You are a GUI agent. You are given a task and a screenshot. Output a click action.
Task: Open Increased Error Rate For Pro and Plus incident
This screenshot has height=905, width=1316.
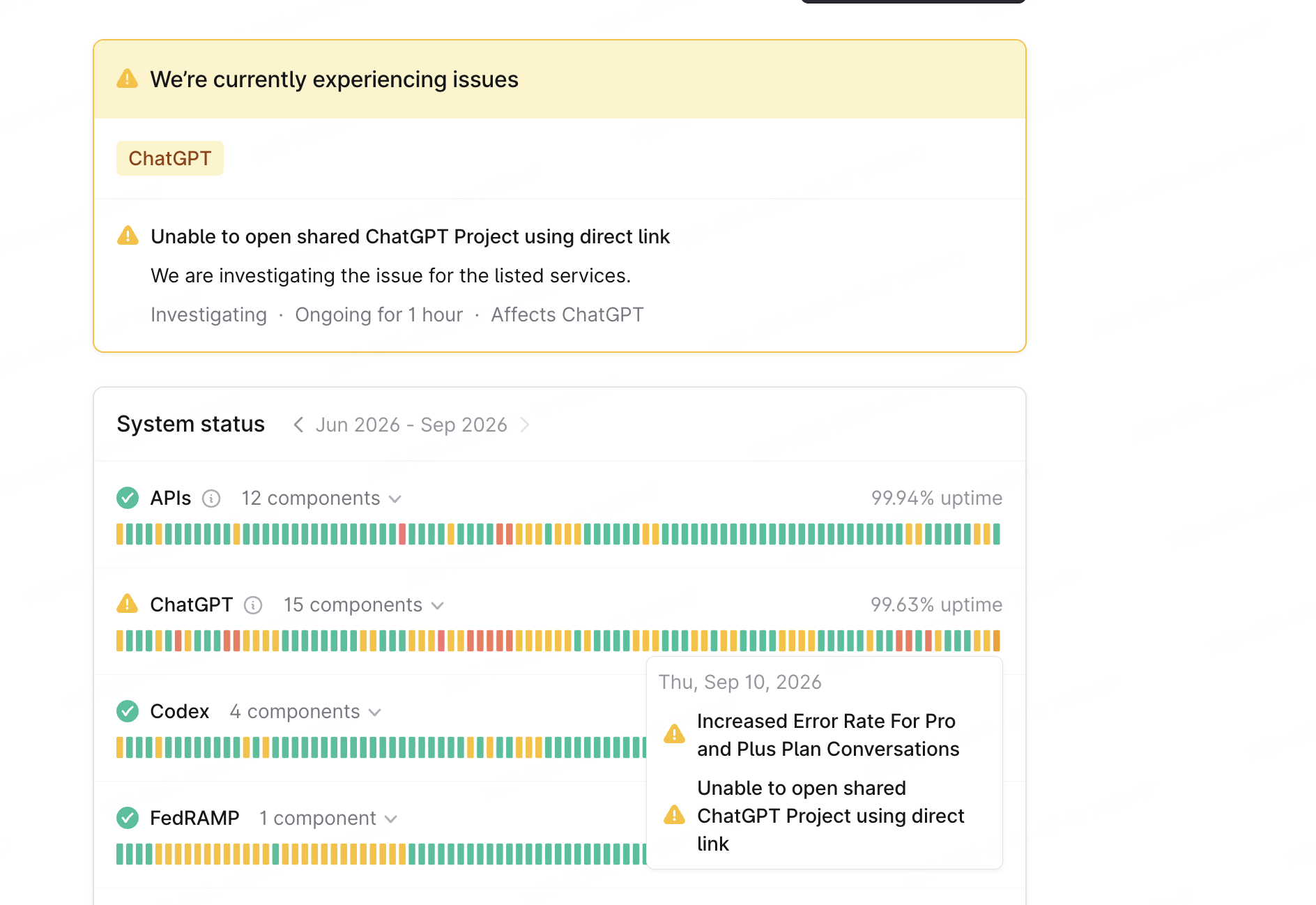pyautogui.click(x=828, y=735)
